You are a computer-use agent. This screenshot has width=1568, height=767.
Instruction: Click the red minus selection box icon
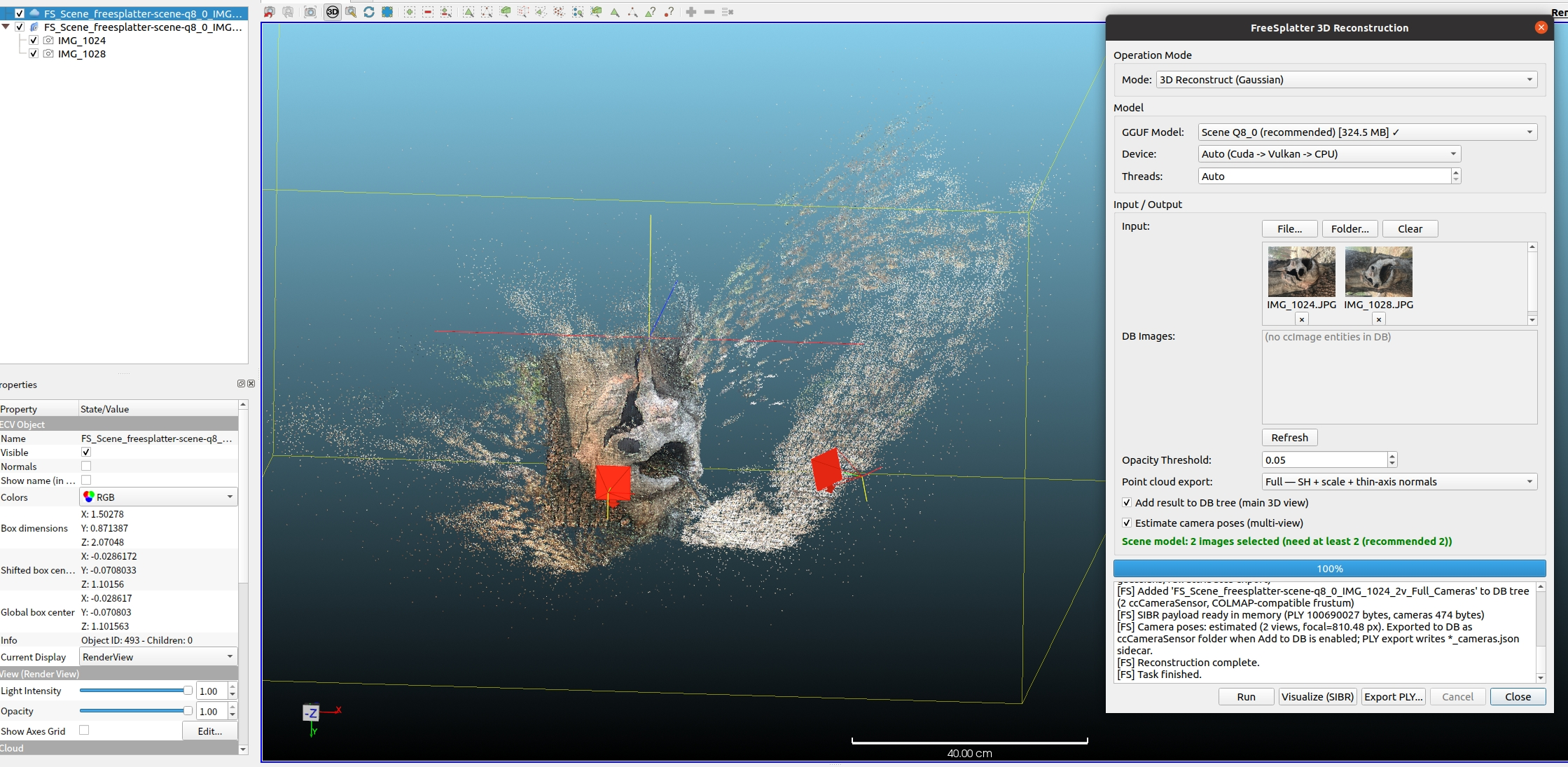(428, 12)
